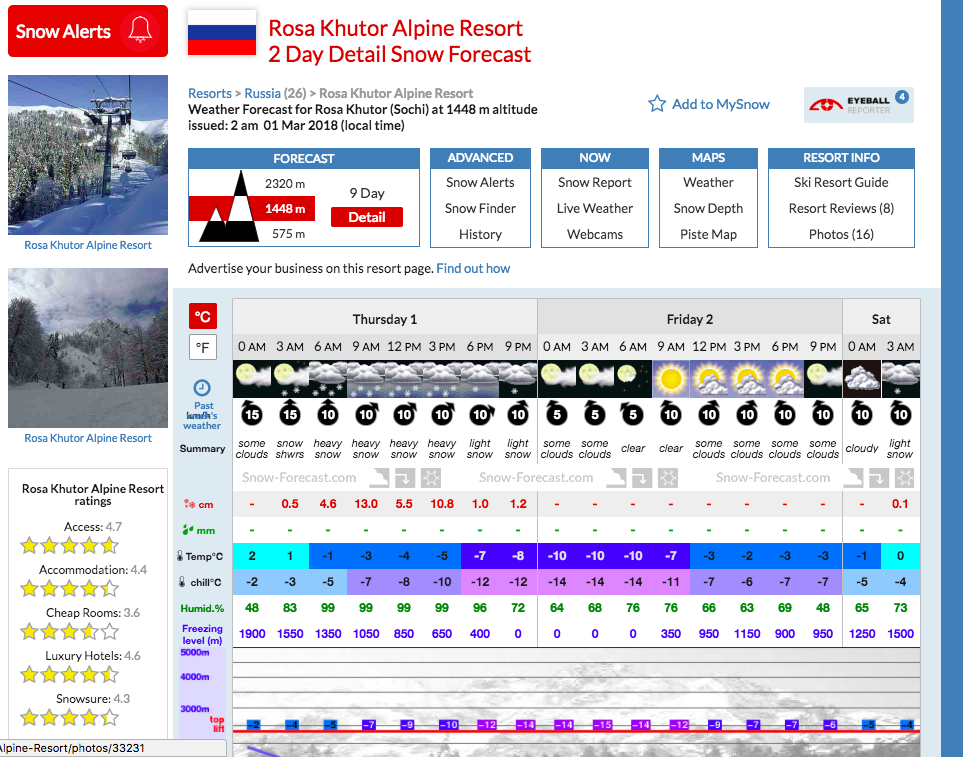Open History under Advanced

tap(480, 235)
